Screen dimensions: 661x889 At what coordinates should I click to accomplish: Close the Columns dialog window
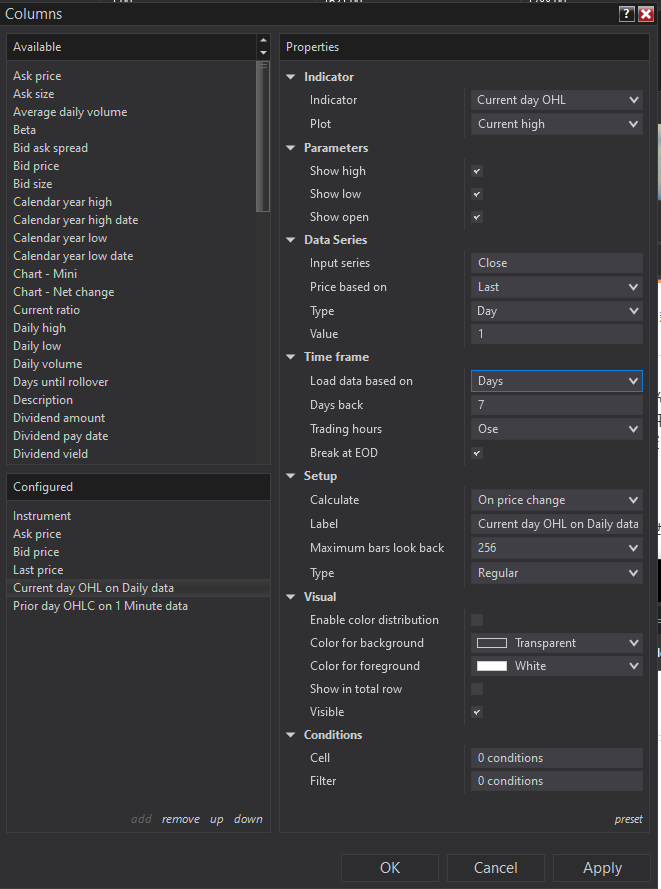646,14
